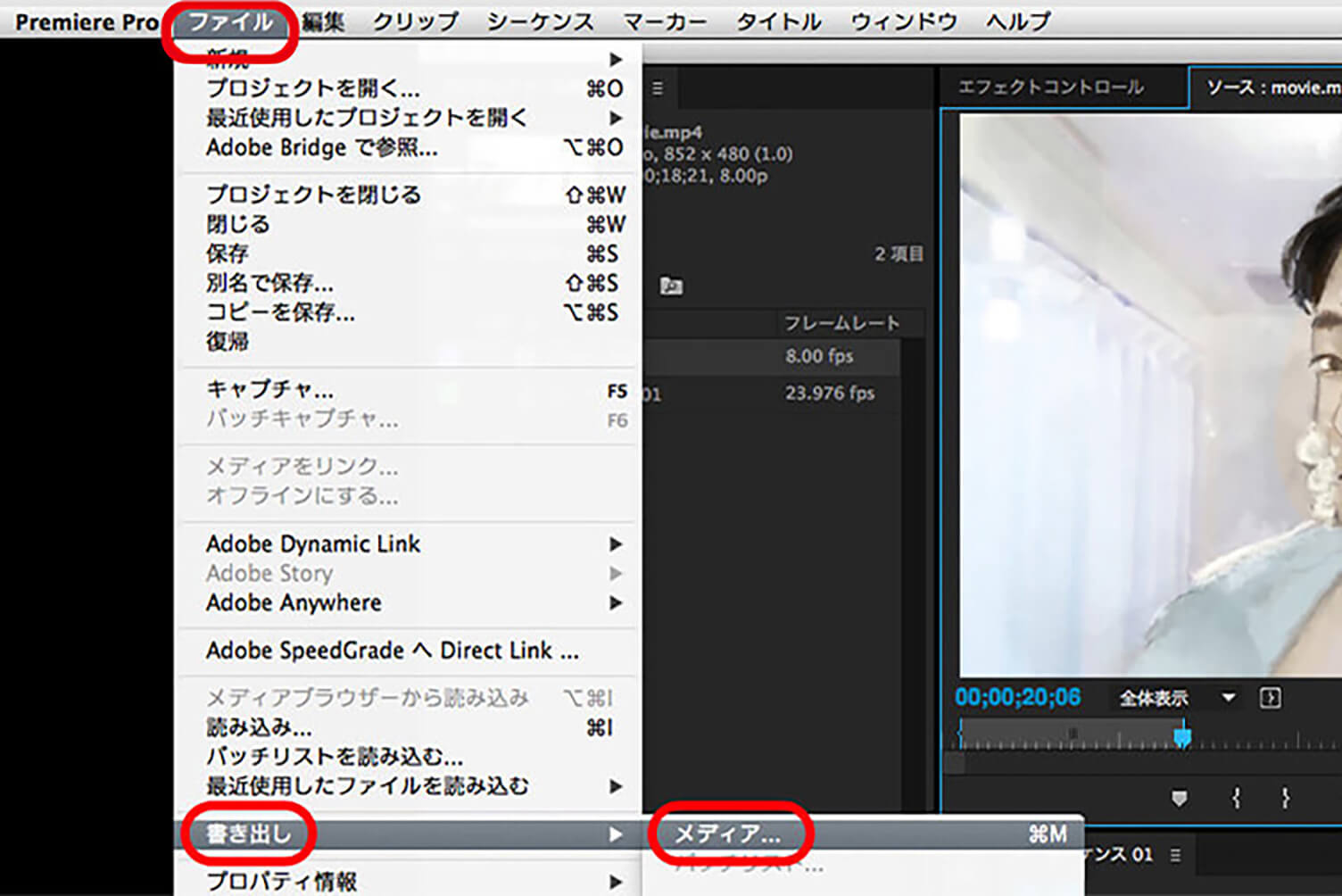Choose 保存 menu item

(408, 253)
